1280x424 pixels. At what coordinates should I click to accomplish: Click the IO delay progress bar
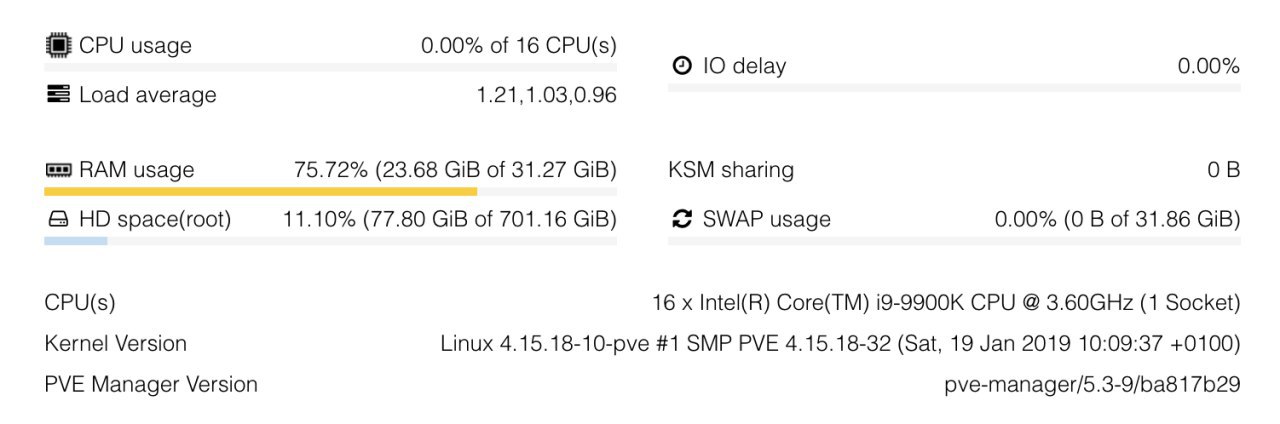(953, 88)
